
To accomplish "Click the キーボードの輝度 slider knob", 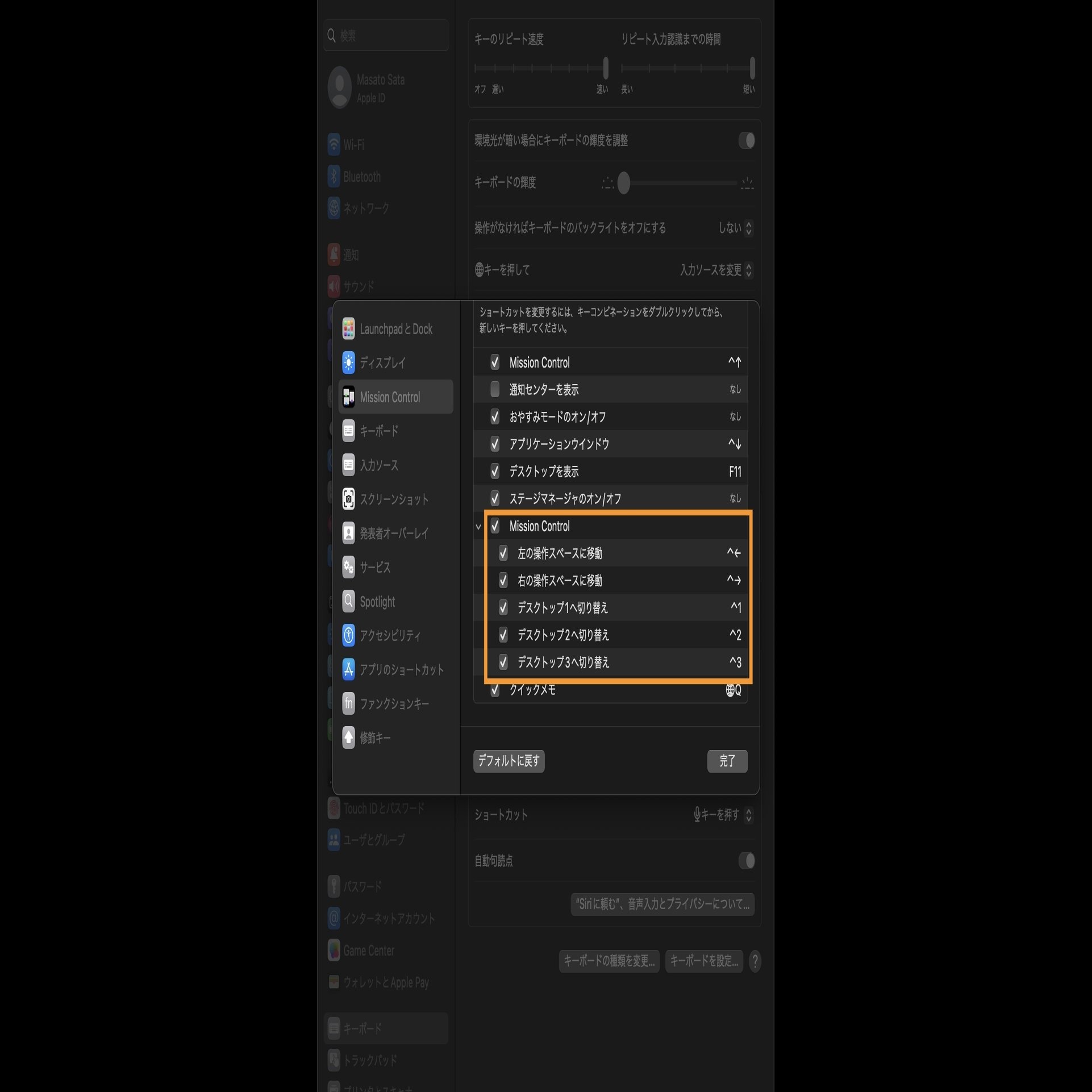I will pyautogui.click(x=623, y=183).
